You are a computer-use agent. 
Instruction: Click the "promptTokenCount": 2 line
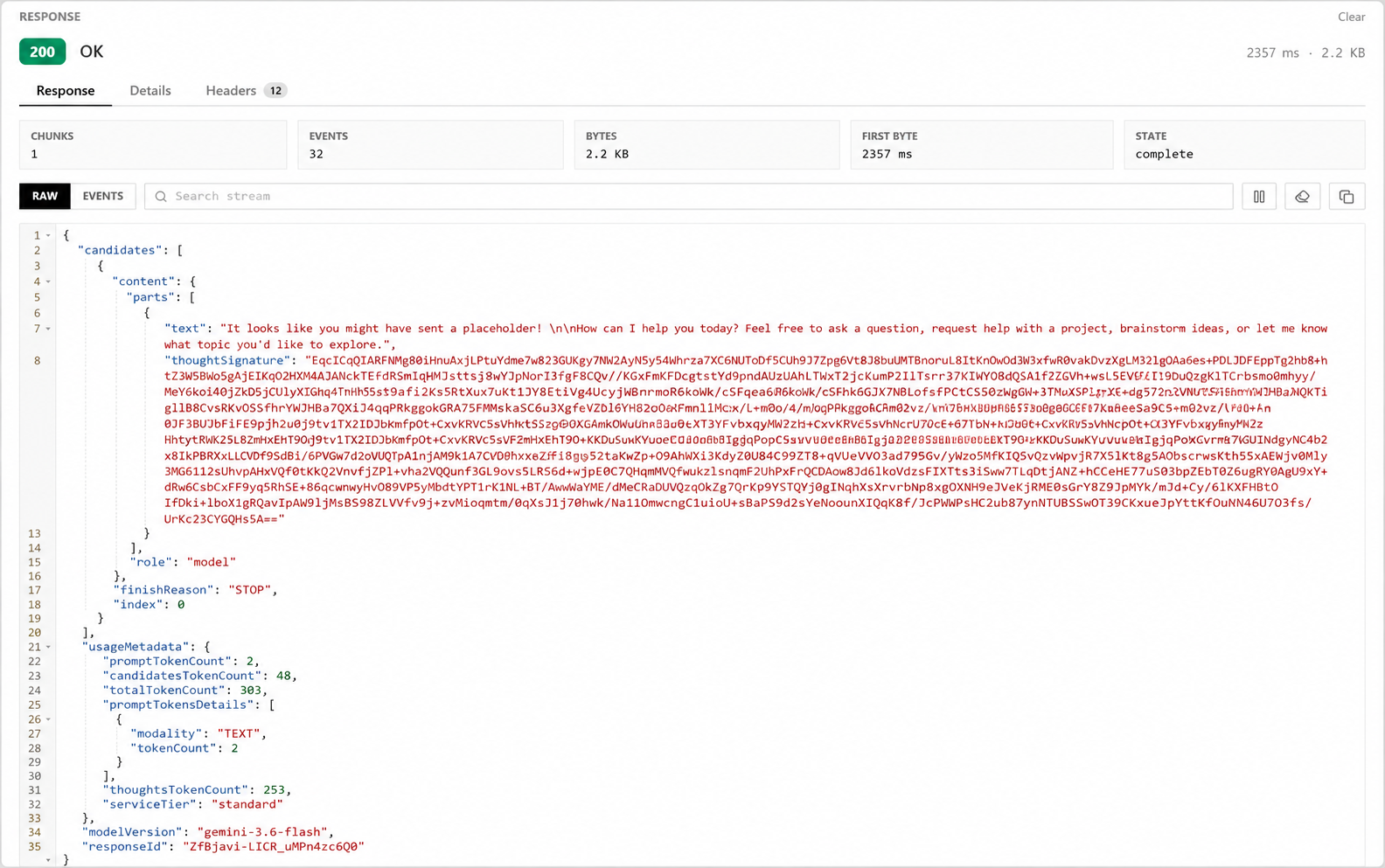pos(181,662)
